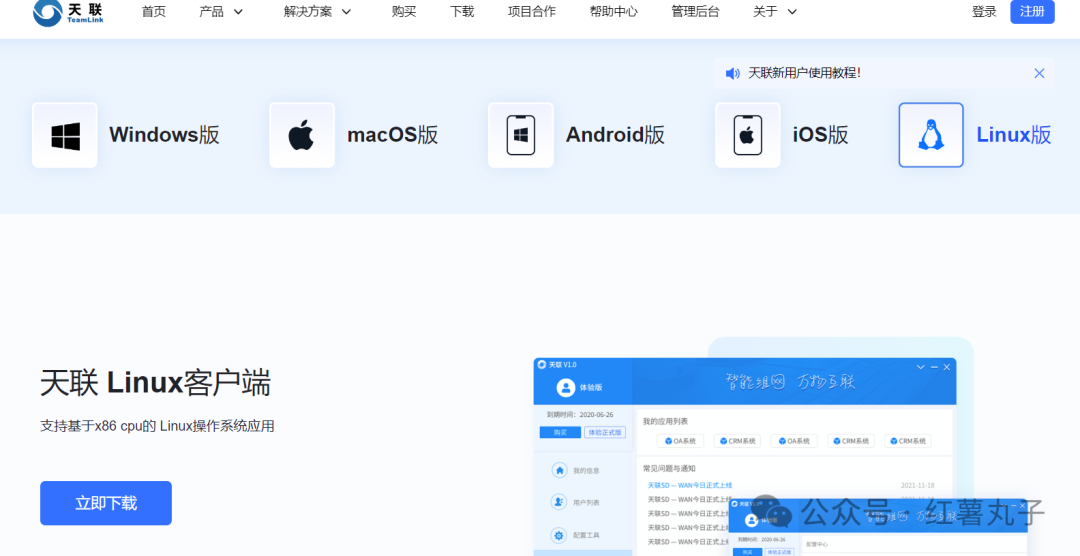
Task: Click the speaker announcement icon
Action: 733,73
